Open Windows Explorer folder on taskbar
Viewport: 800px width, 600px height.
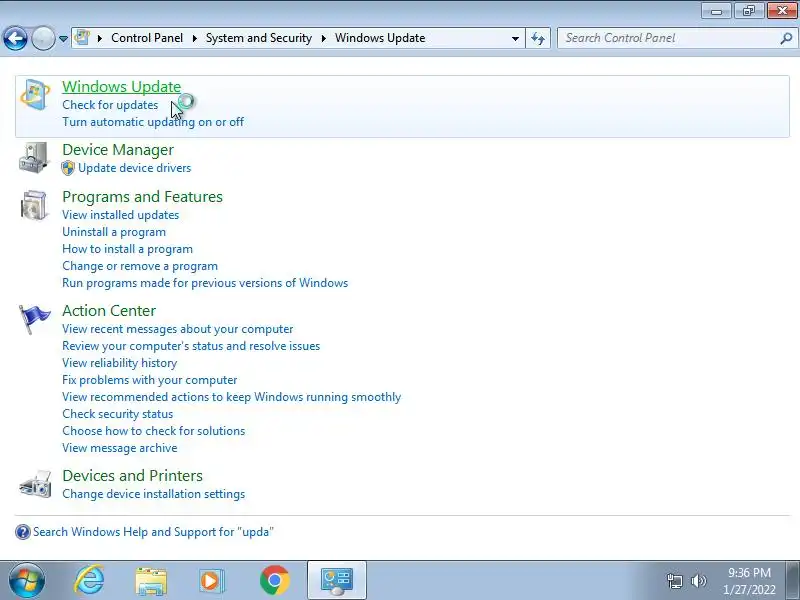pyautogui.click(x=151, y=581)
